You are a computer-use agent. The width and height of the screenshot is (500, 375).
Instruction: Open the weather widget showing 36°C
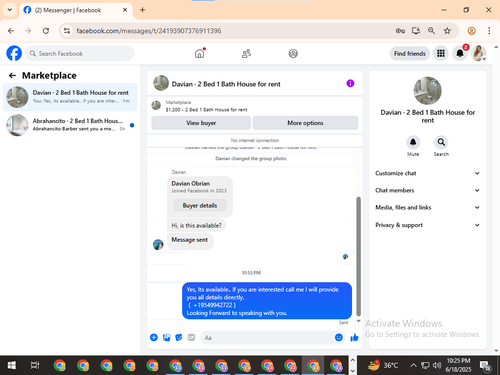pos(383,365)
